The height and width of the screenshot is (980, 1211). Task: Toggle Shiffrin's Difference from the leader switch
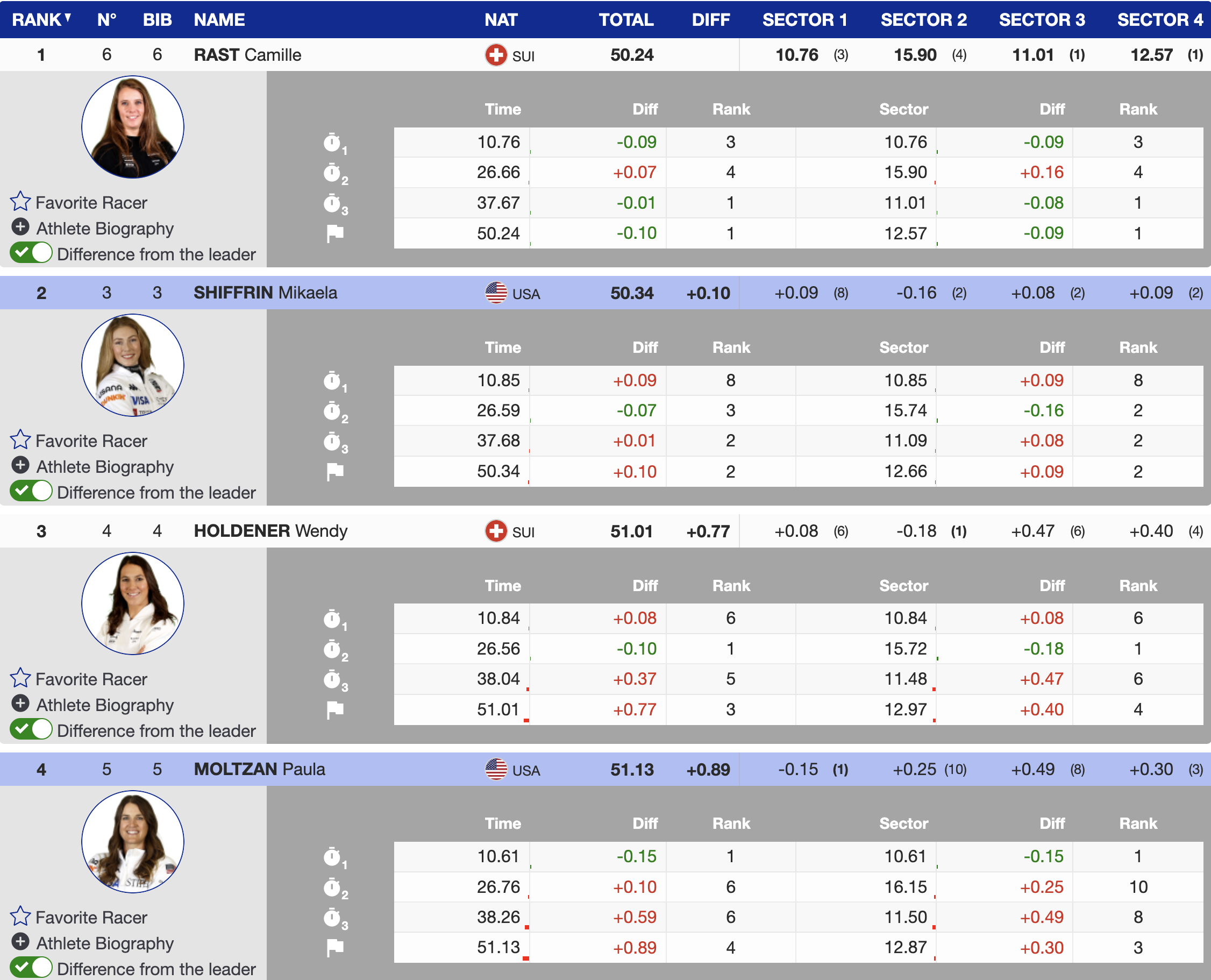(32, 491)
